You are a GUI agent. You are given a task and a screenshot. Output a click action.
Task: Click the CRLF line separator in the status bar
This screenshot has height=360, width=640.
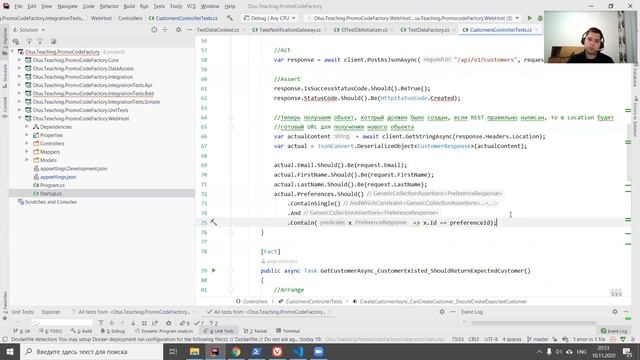click(473, 339)
